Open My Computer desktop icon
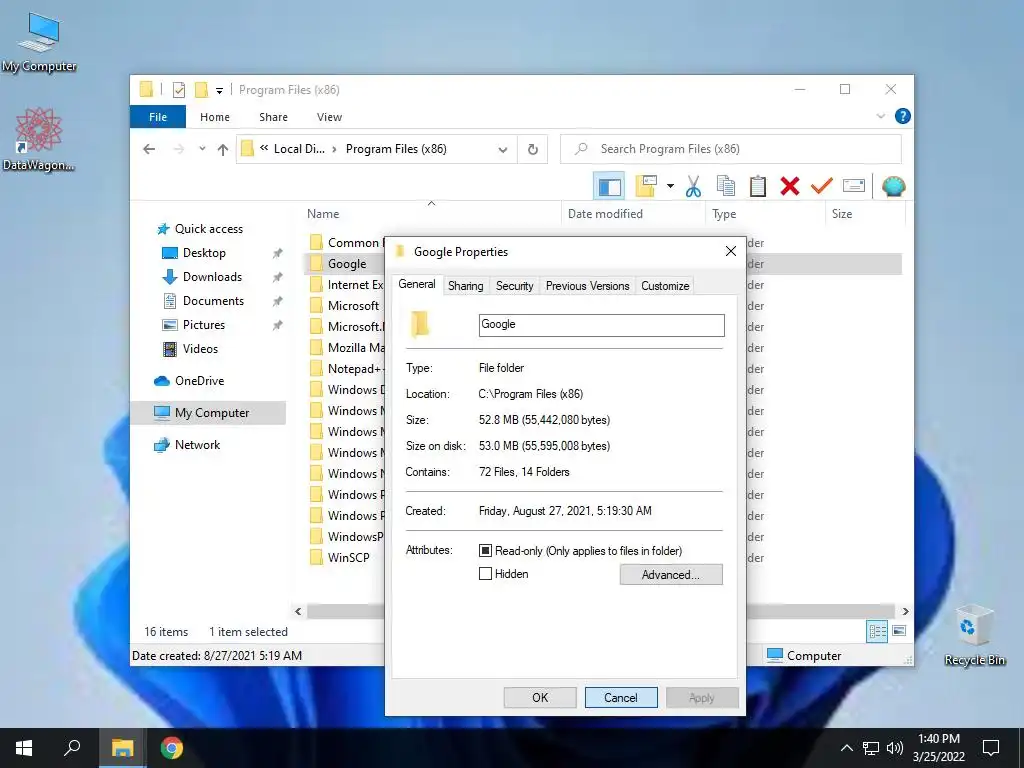This screenshot has height=768, width=1024. coord(39,41)
